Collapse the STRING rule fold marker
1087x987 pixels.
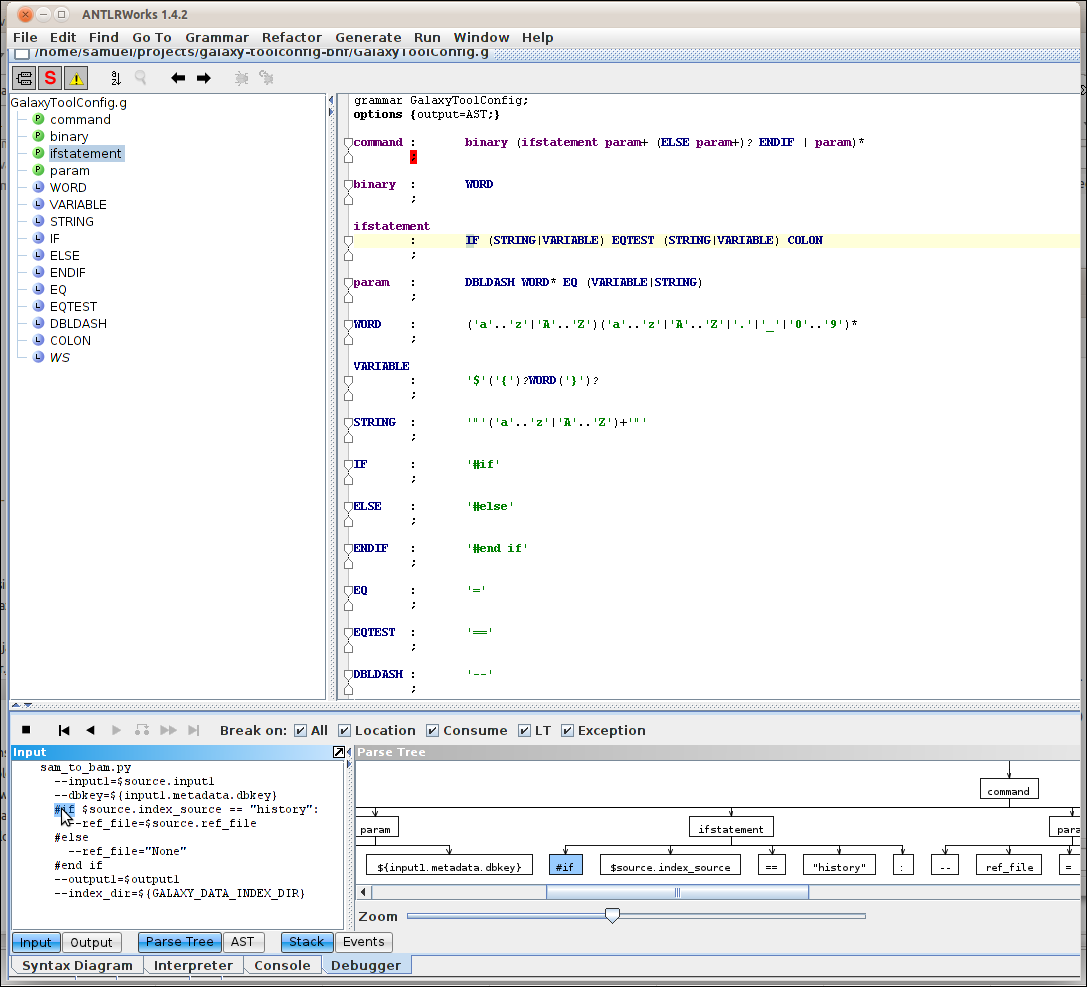pyautogui.click(x=348, y=423)
